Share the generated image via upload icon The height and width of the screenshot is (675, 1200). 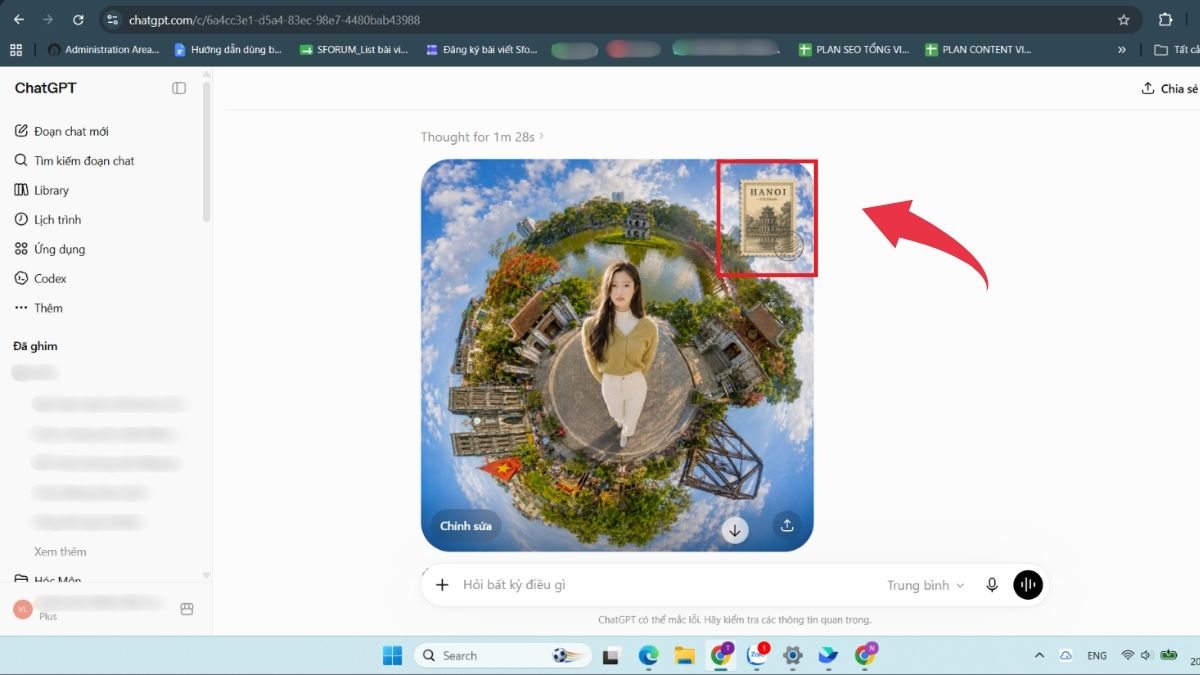787,524
